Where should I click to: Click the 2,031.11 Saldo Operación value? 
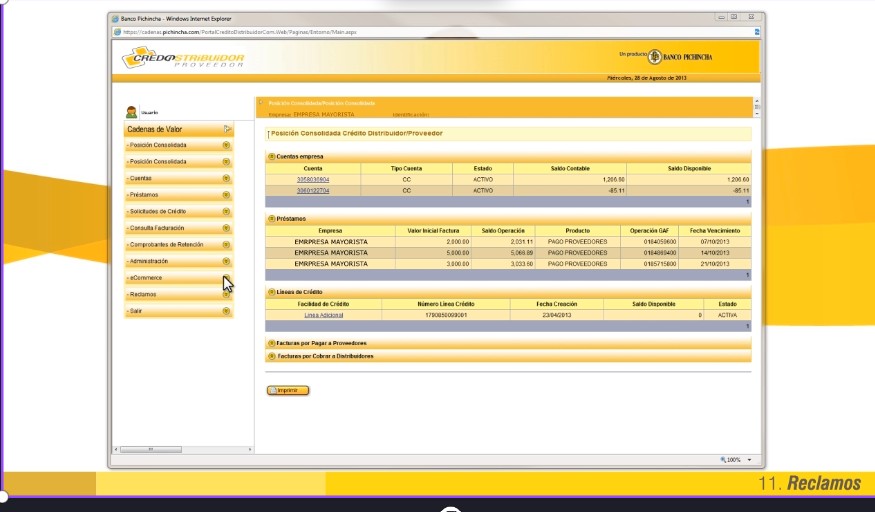tap(522, 242)
